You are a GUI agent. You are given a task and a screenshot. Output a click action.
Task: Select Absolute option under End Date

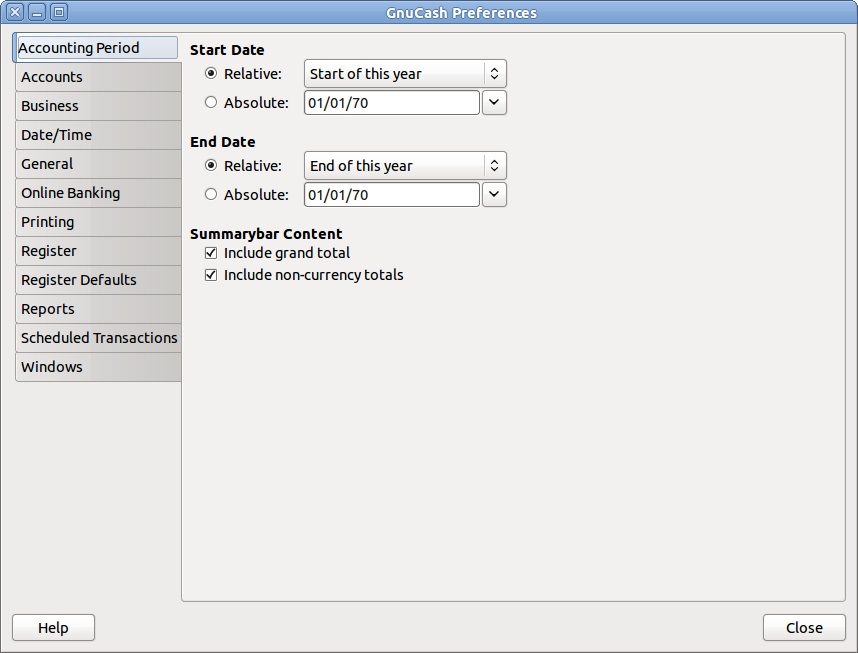point(211,195)
